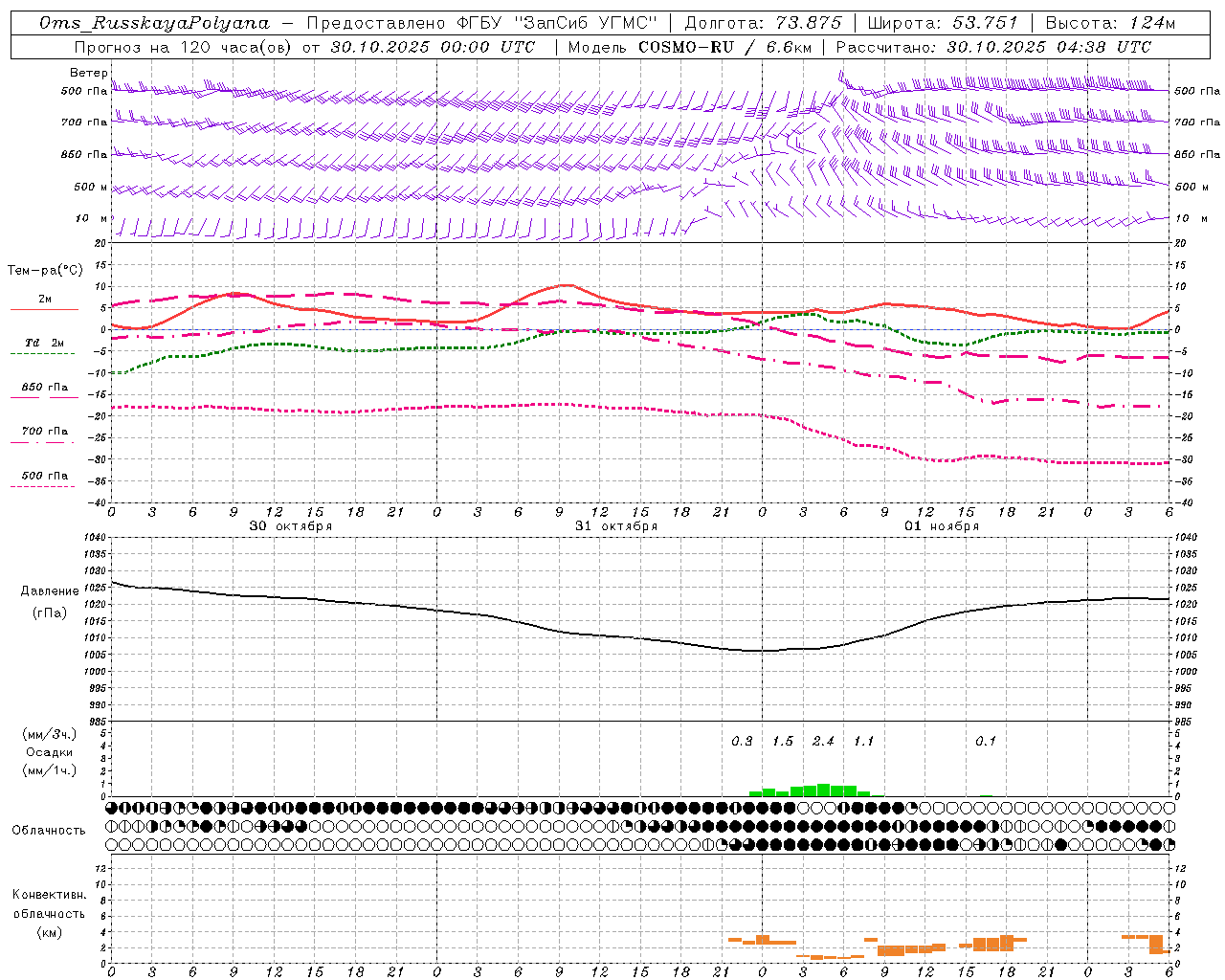Click the precipitation amount 0.3
This screenshot has height=980, width=1225.
pos(743,742)
